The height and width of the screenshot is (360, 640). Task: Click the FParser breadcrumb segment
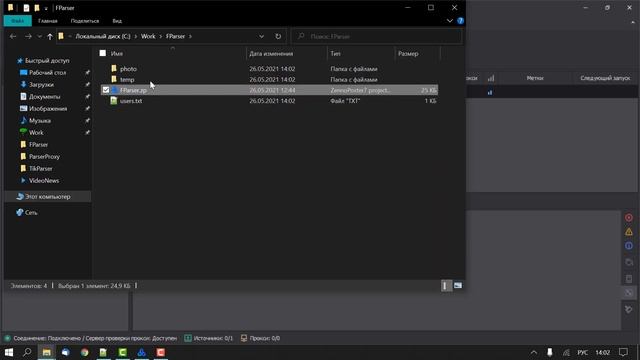point(176,36)
